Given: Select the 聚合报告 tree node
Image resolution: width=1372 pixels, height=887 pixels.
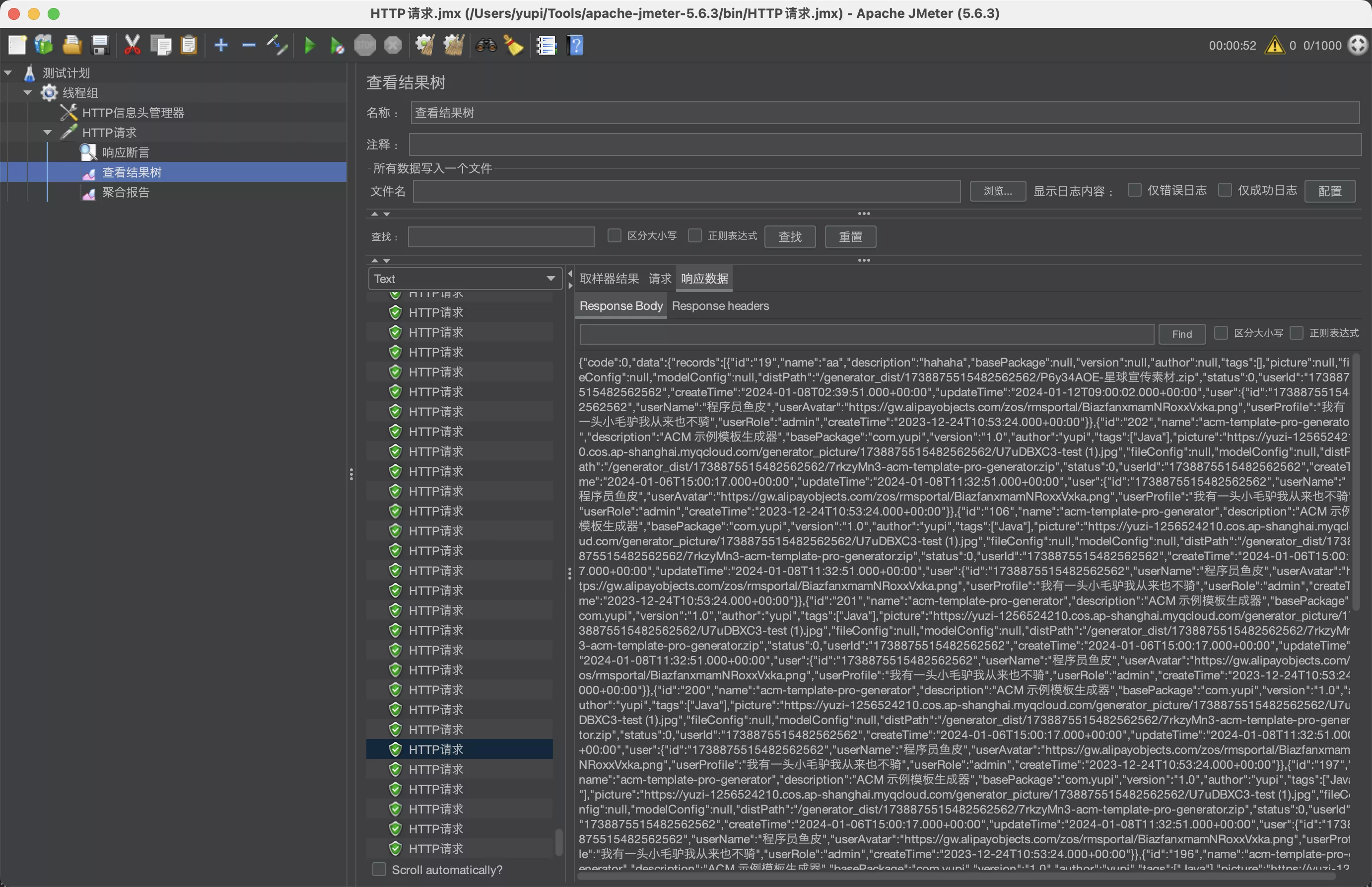Looking at the screenshot, I should 126,192.
